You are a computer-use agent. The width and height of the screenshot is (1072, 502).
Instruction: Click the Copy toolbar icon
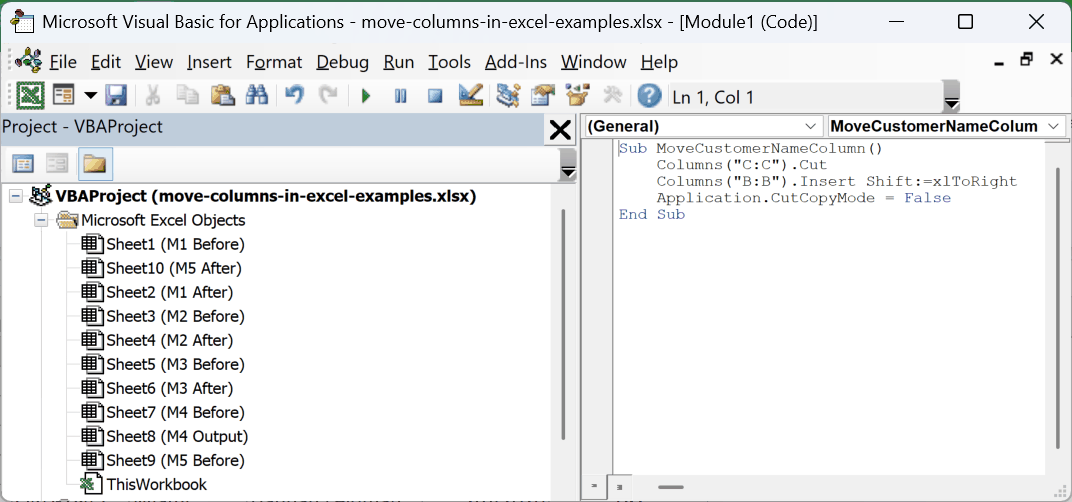(x=187, y=95)
